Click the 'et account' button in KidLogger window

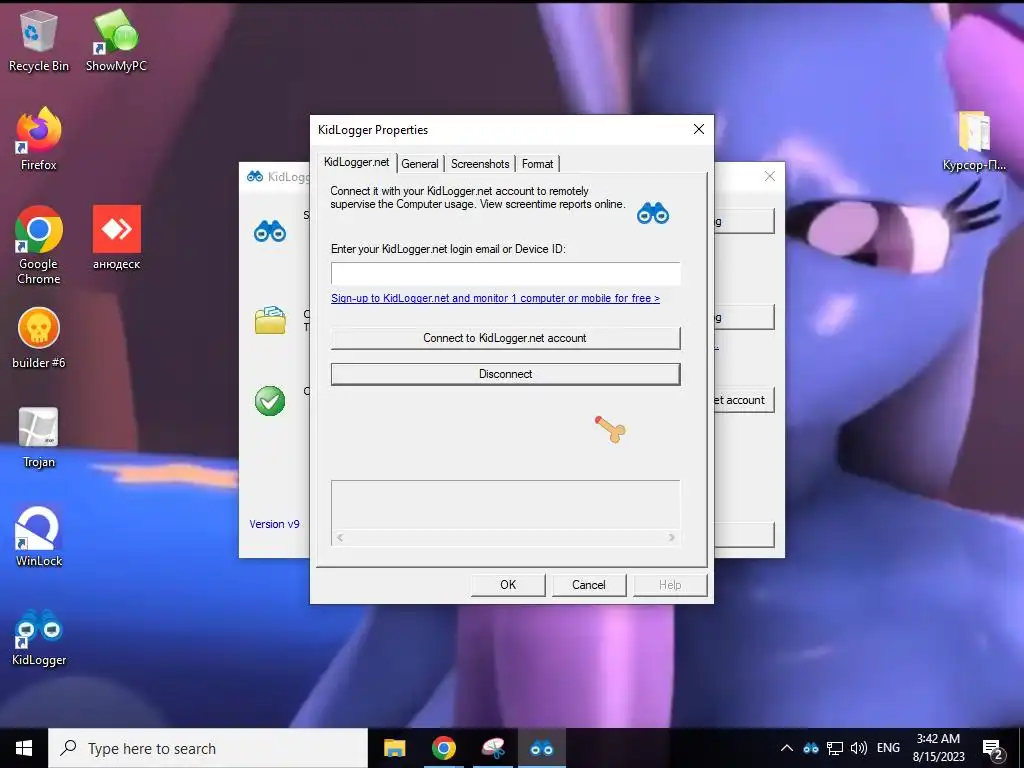(744, 400)
